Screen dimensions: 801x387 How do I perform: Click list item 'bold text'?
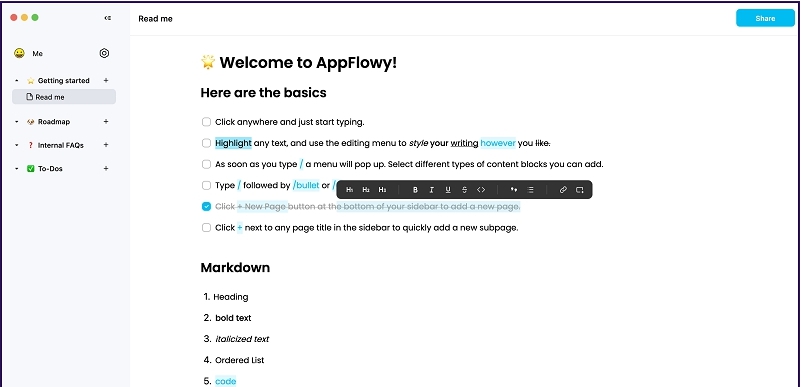click(x=233, y=318)
